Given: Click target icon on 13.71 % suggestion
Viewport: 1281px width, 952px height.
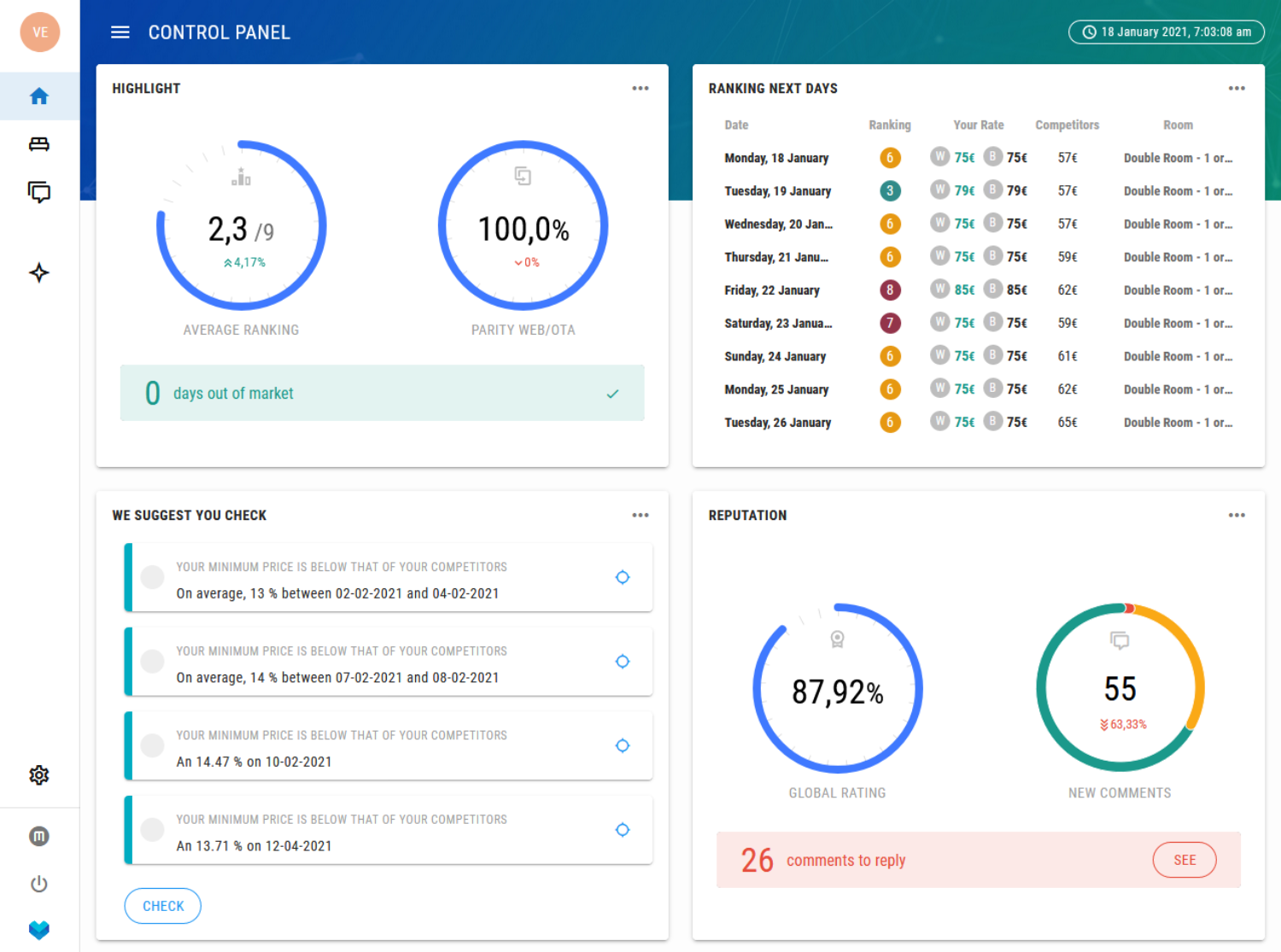Looking at the screenshot, I should [x=623, y=830].
